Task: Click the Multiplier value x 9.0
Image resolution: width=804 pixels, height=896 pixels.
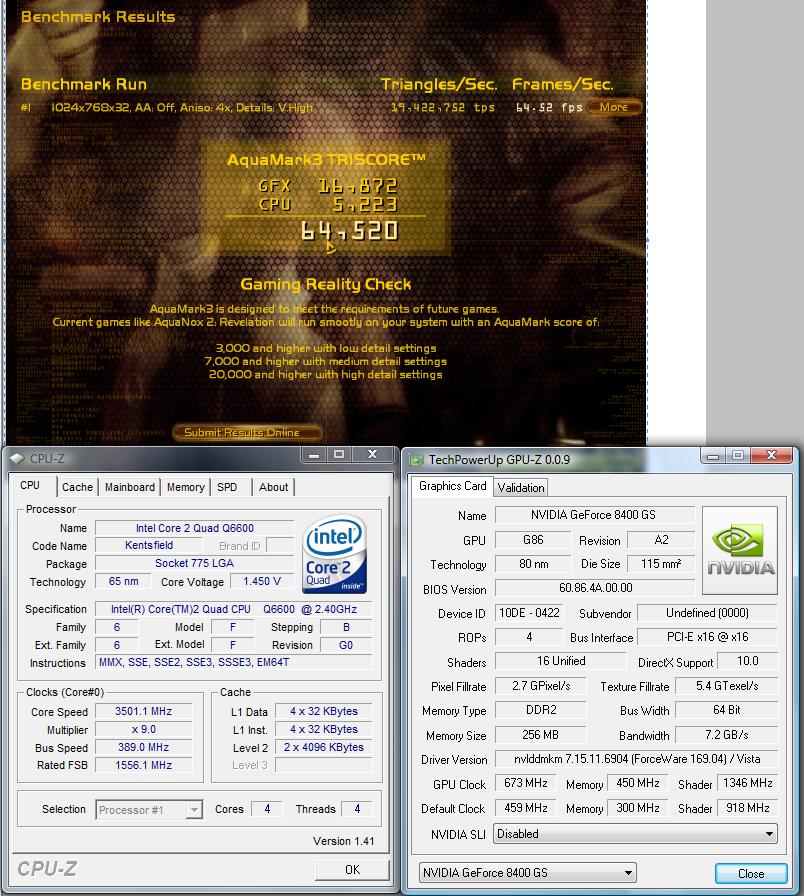Action: [143, 730]
